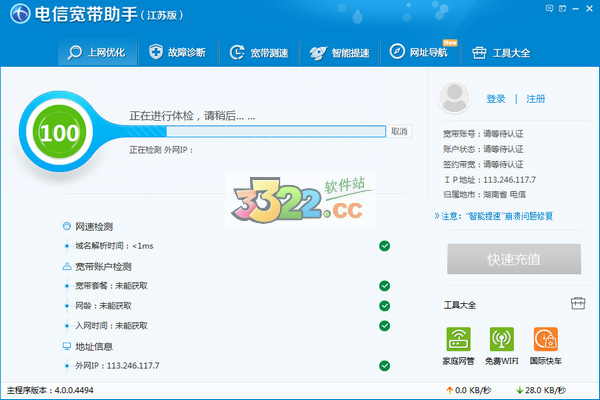Open the feedback message icon in title bar
The height and width of the screenshot is (400, 600).
(x=549, y=8)
